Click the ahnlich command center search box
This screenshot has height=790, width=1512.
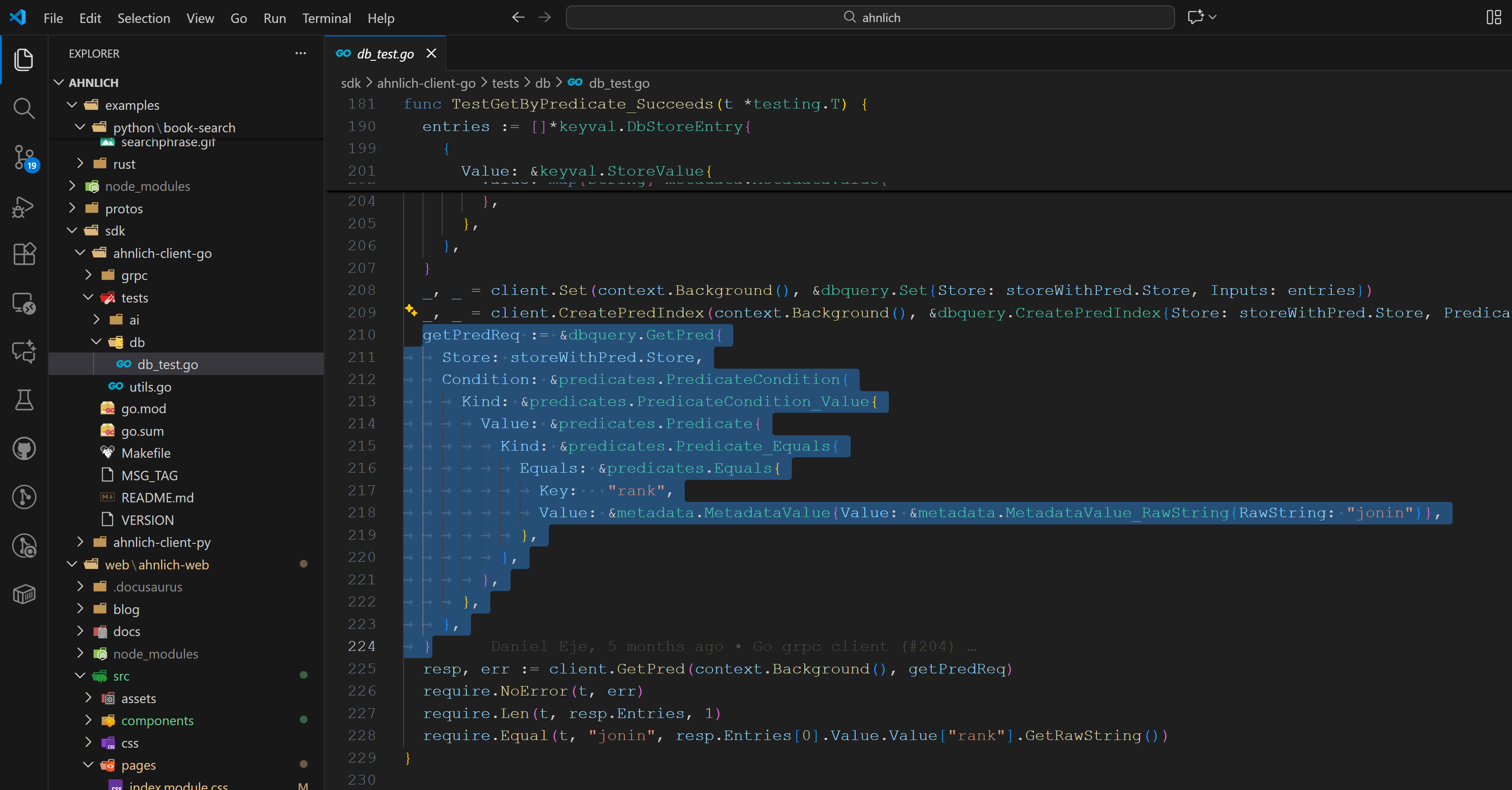click(869, 17)
